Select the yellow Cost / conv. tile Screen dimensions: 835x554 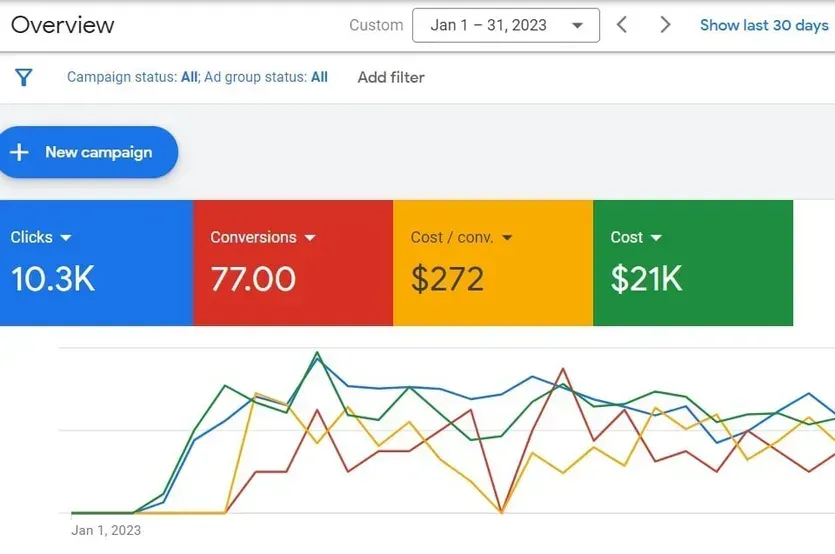point(493,263)
